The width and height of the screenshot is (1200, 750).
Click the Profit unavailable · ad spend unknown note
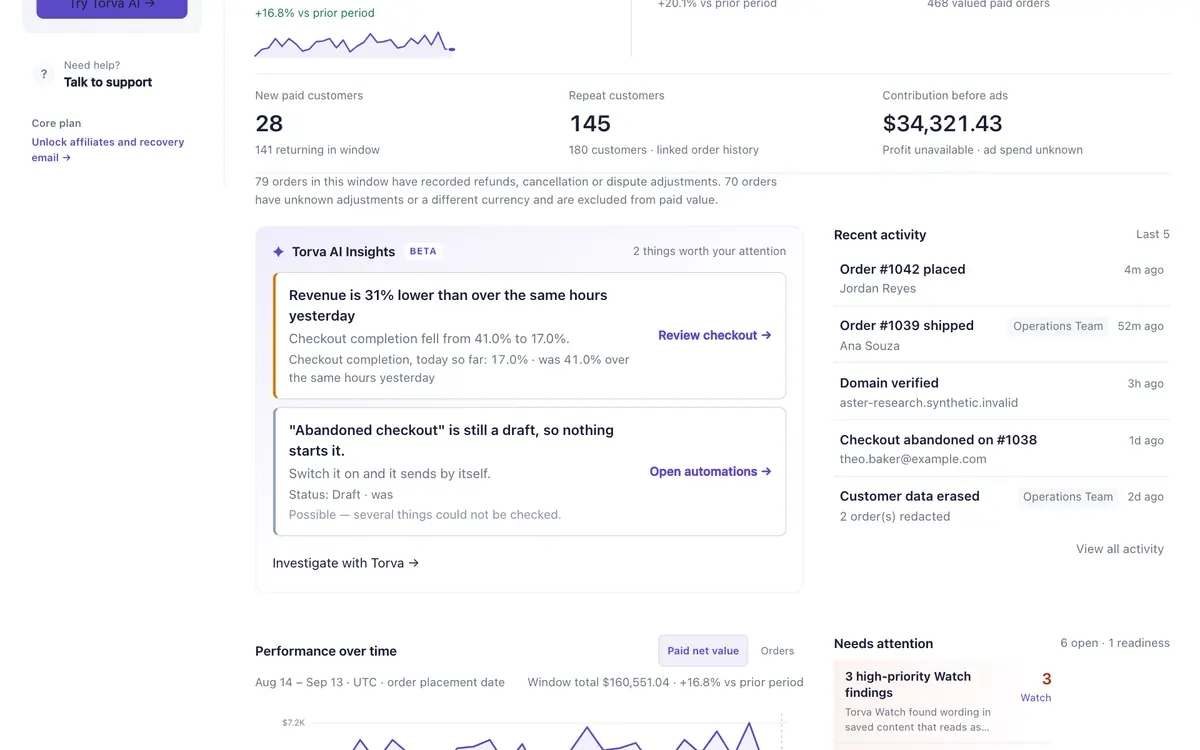[x=982, y=150]
